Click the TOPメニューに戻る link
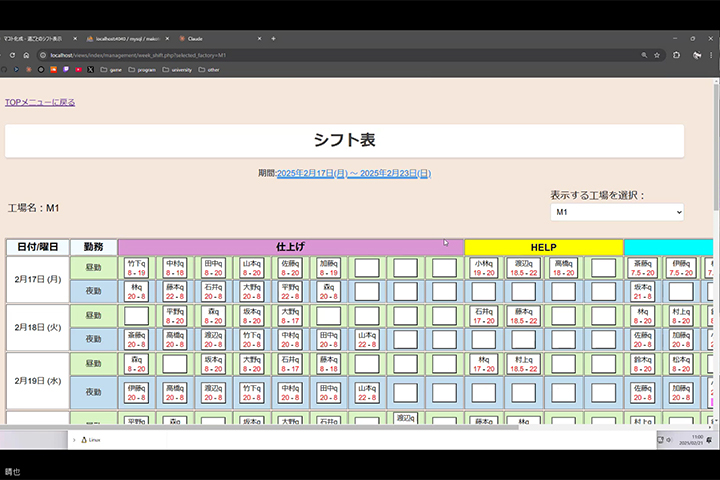This screenshot has width=720, height=480. click(x=40, y=102)
